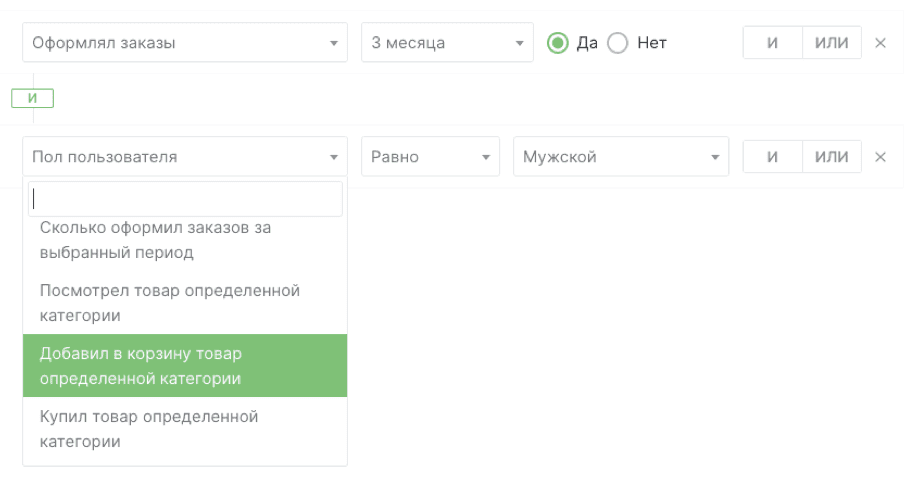Viewport: 920px width, 490px height.
Task: Click the '3 месяца' dropdown arrow
Action: tap(519, 43)
